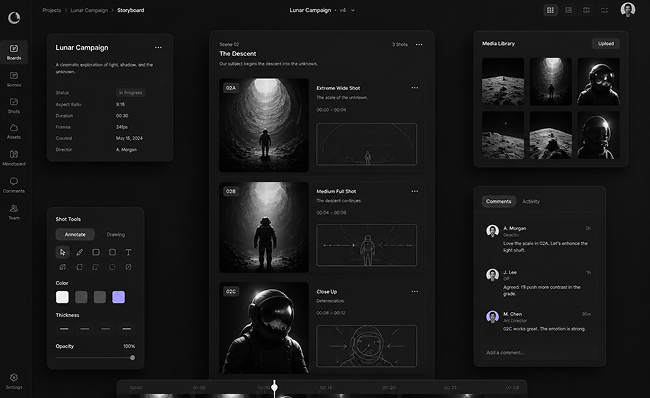The width and height of the screenshot is (650, 398).
Task: Pick the purple color swatch
Action: pyautogui.click(x=119, y=297)
